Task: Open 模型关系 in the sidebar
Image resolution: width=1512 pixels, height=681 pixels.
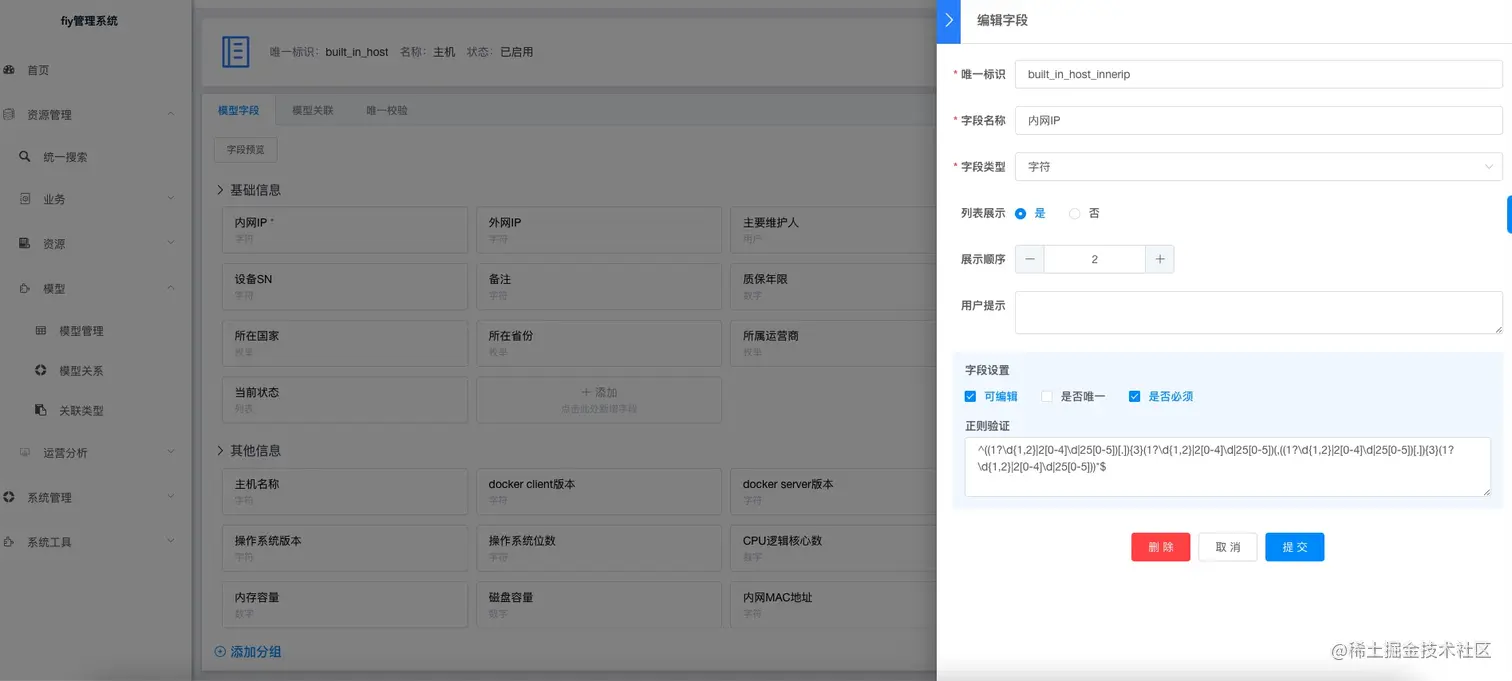Action: (x=81, y=370)
